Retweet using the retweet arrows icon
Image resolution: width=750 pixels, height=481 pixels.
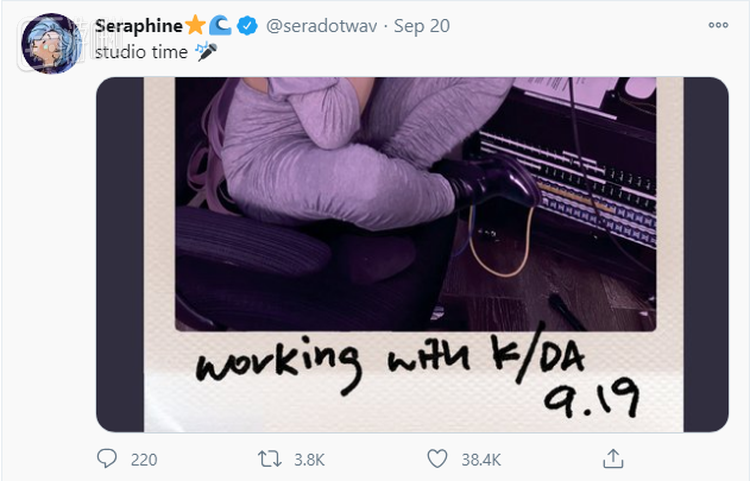(x=269, y=459)
